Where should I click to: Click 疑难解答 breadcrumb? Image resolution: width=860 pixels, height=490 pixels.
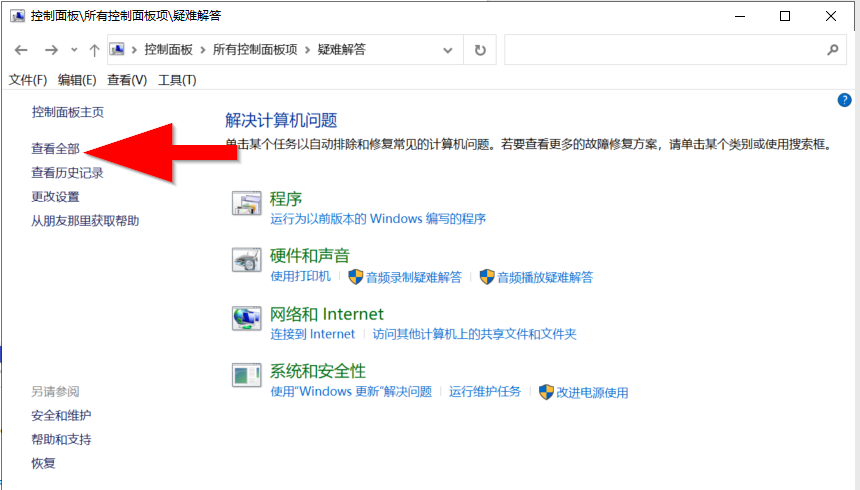coord(342,49)
